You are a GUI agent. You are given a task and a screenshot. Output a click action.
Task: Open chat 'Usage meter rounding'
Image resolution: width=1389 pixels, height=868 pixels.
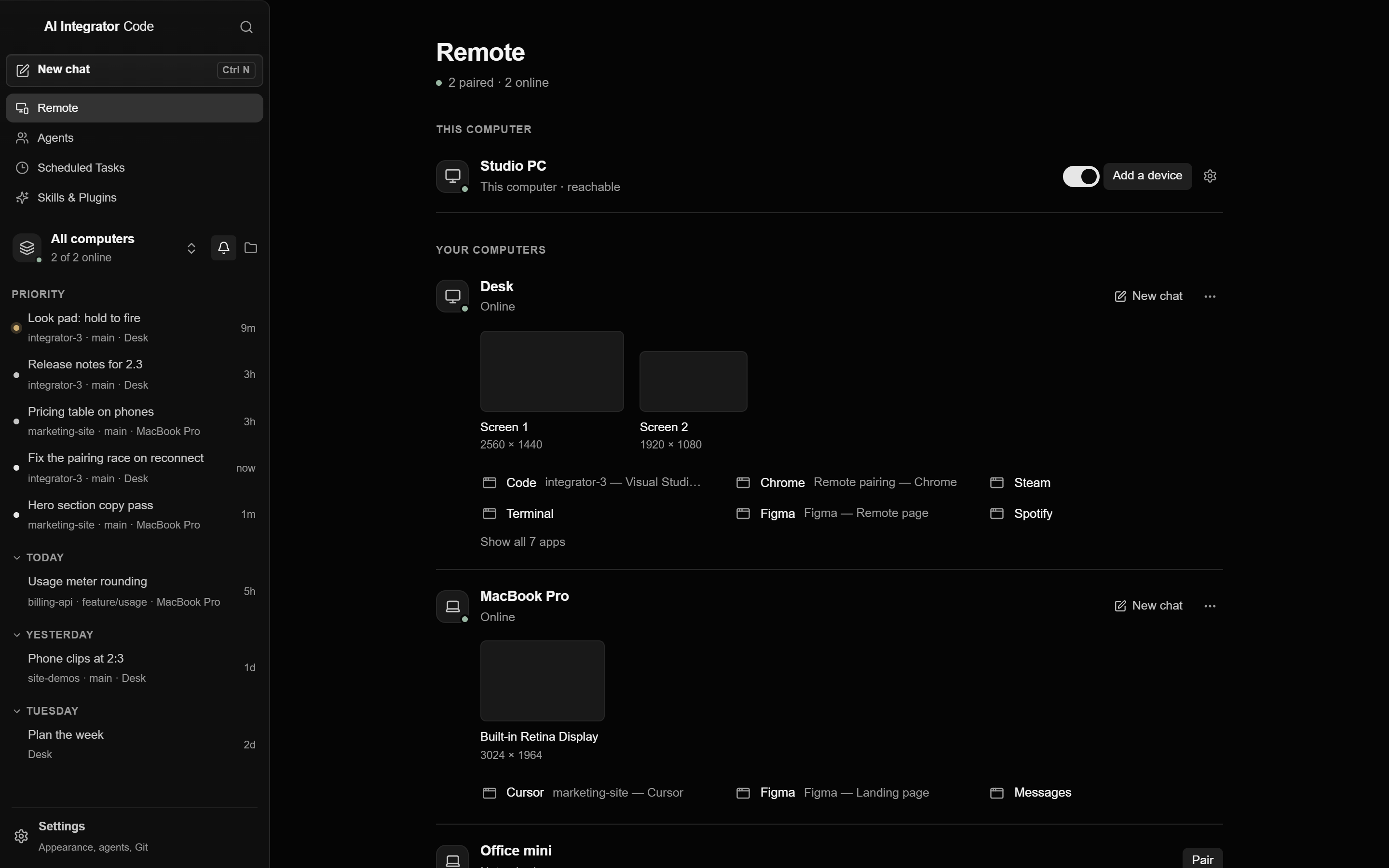[x=134, y=591]
